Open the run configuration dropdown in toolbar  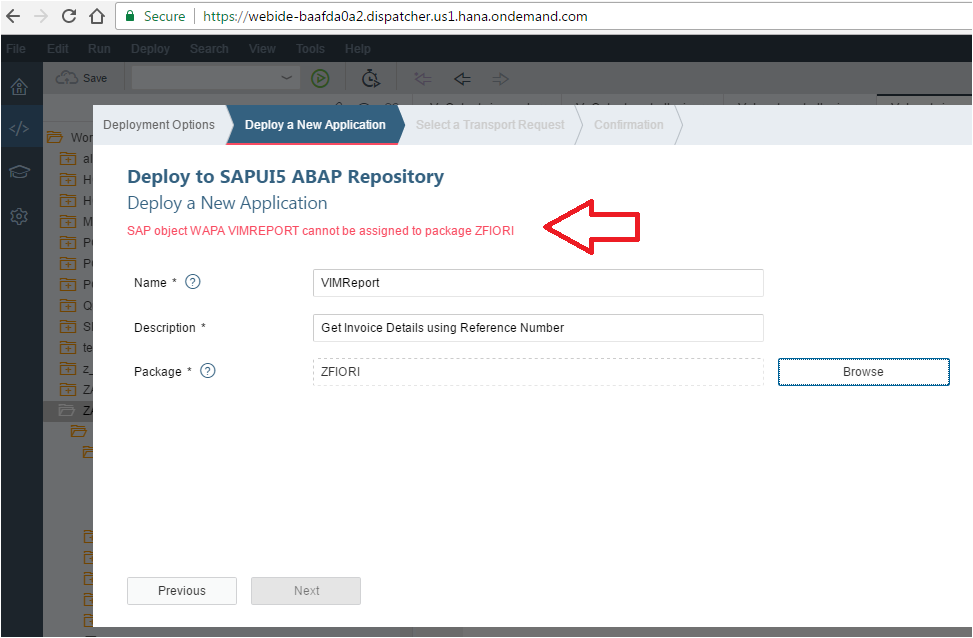286,78
